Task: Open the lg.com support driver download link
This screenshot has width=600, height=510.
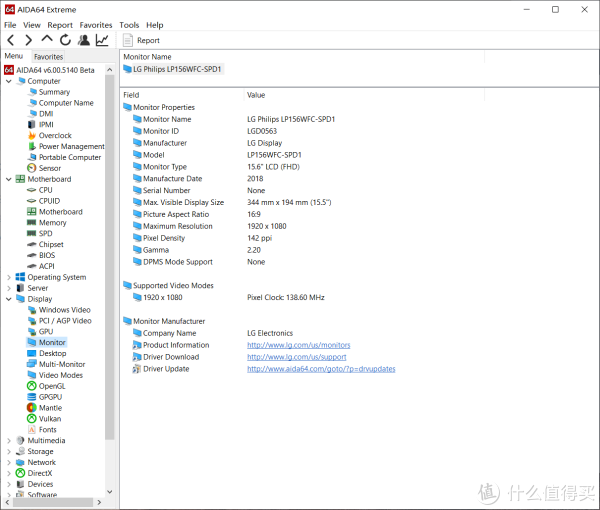Action: pyautogui.click(x=297, y=357)
